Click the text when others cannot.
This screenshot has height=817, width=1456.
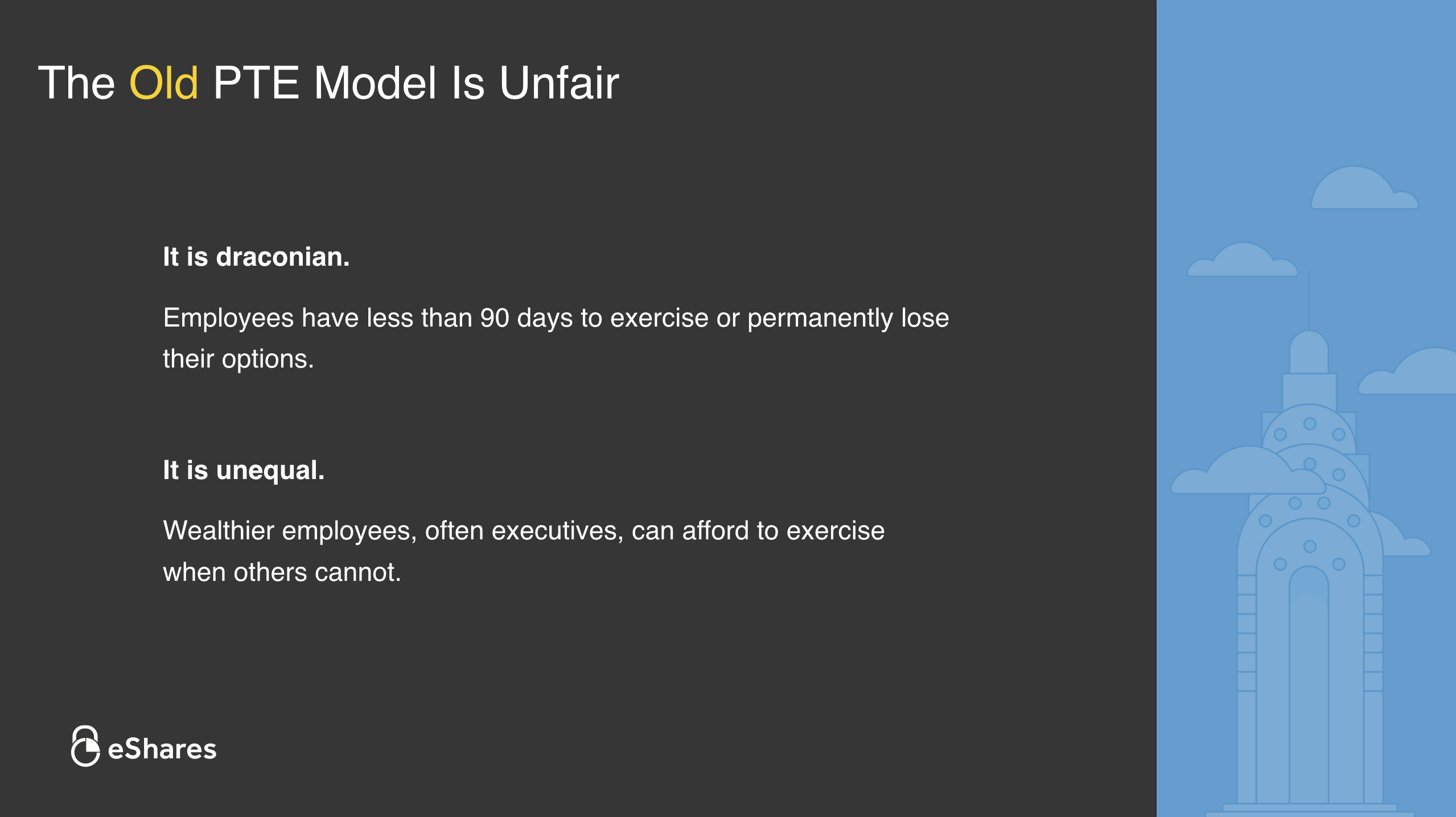(282, 572)
